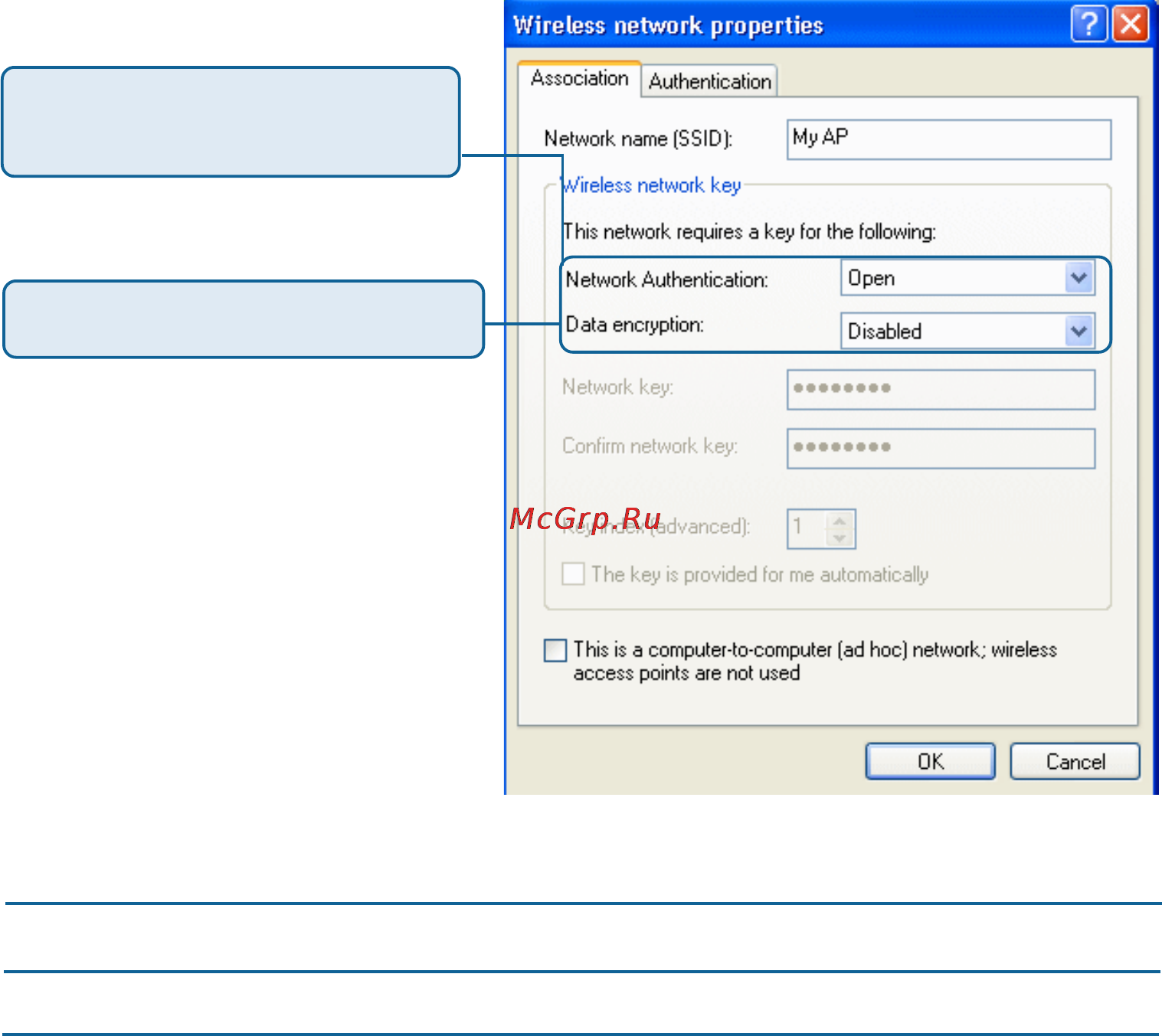Toggle key provided automatically checkbox

pyautogui.click(x=573, y=574)
